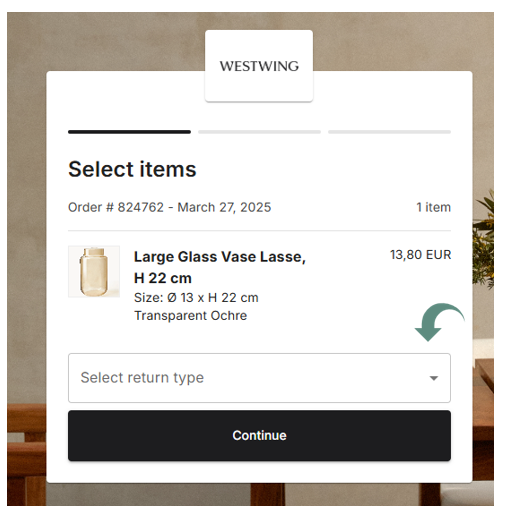Click the Select return type placeholder text

point(142,378)
